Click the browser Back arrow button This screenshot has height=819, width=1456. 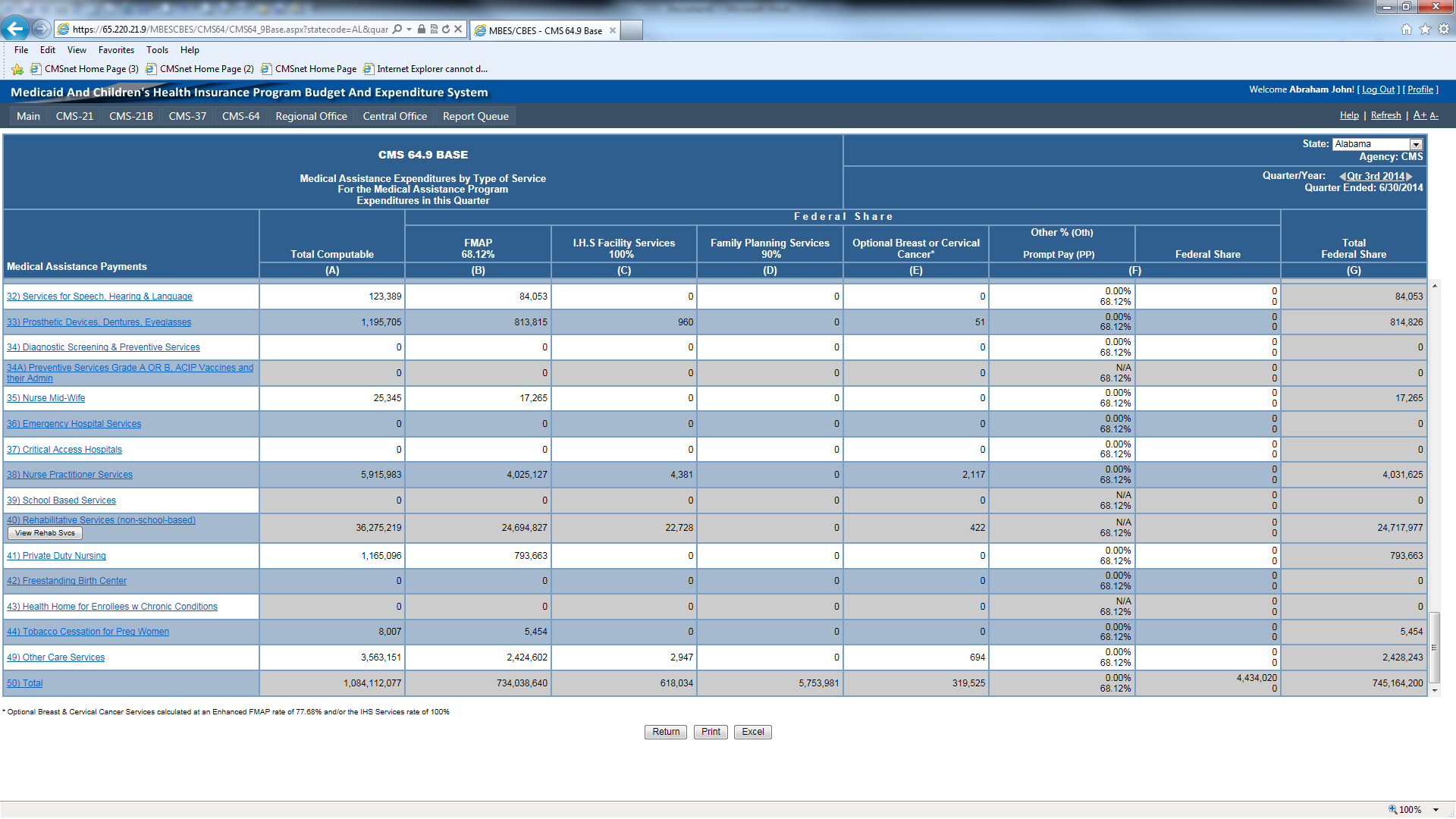pyautogui.click(x=15, y=29)
